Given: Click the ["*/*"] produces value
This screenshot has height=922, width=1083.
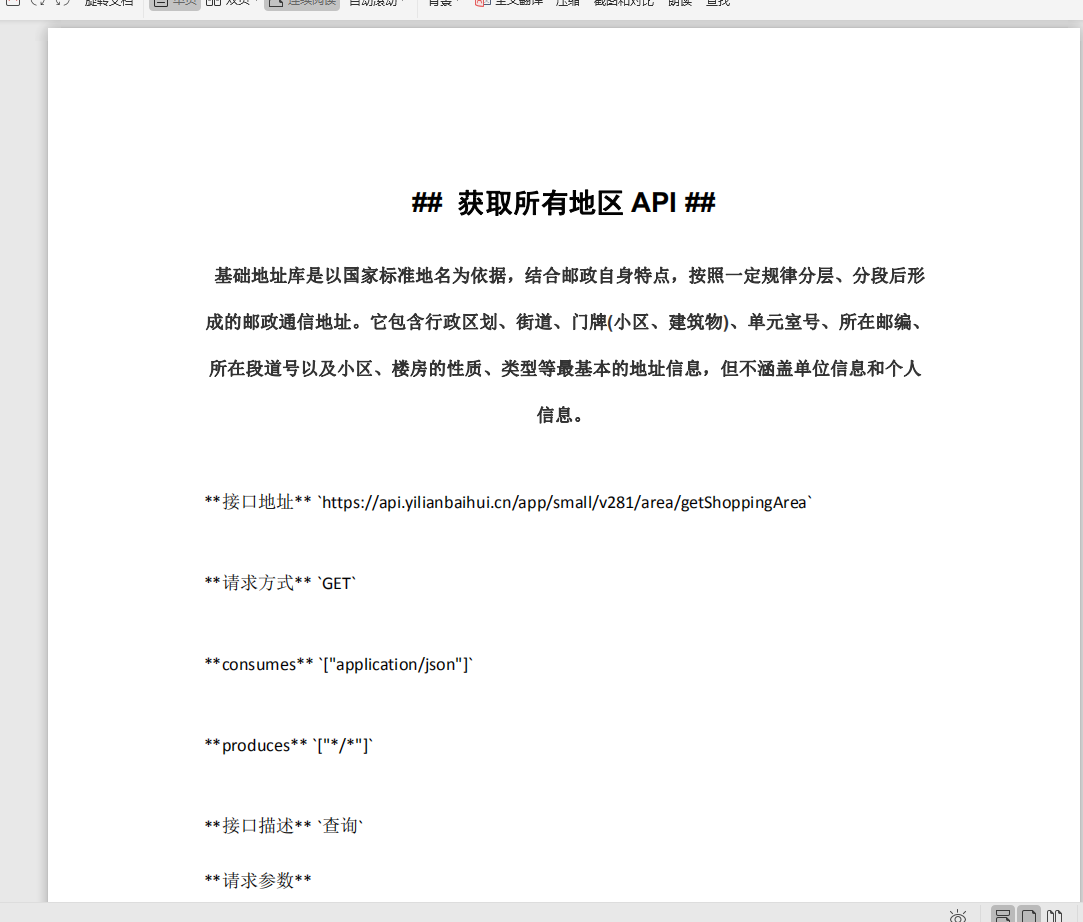Looking at the screenshot, I should (343, 745).
